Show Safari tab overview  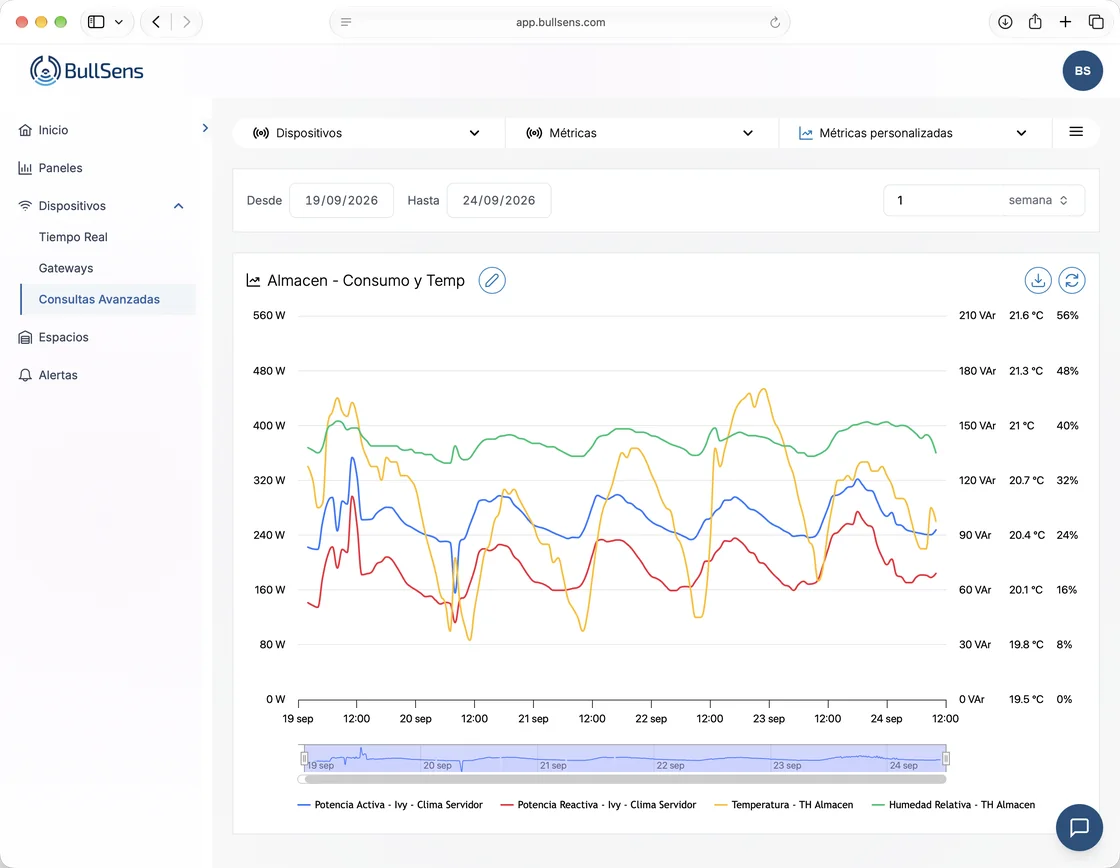point(1096,22)
